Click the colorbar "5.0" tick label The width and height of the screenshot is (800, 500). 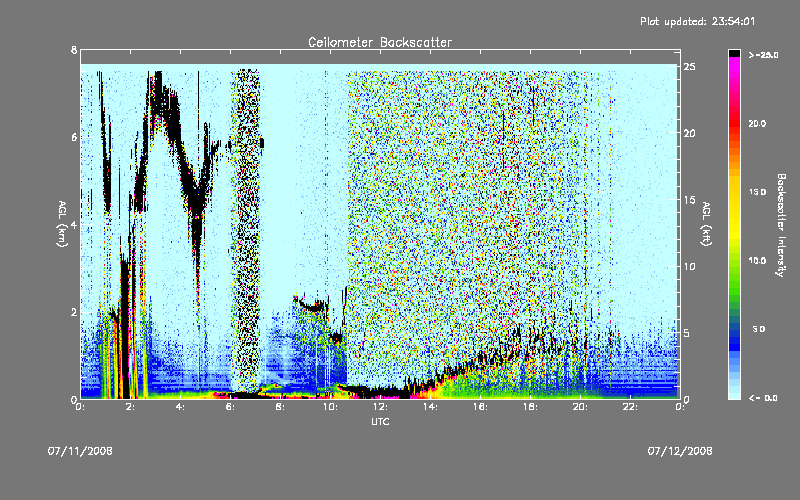[759, 329]
